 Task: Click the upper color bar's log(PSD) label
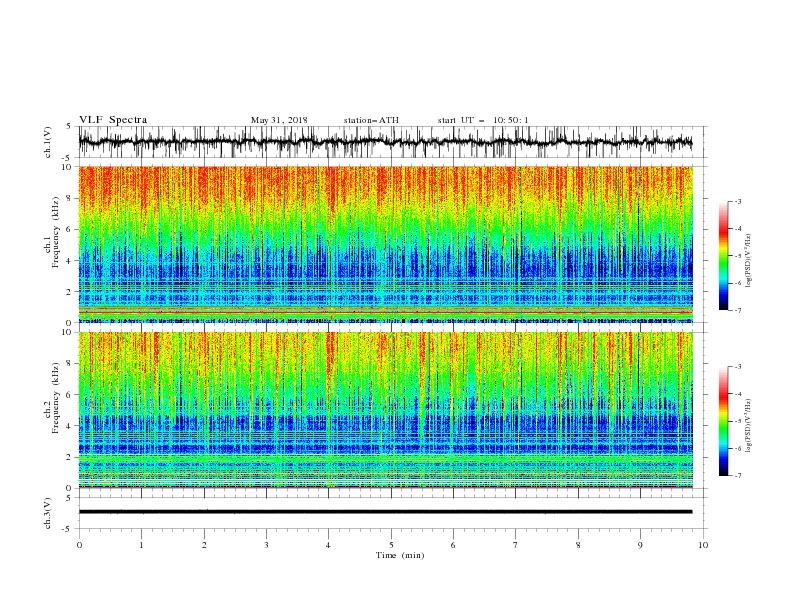pos(749,261)
